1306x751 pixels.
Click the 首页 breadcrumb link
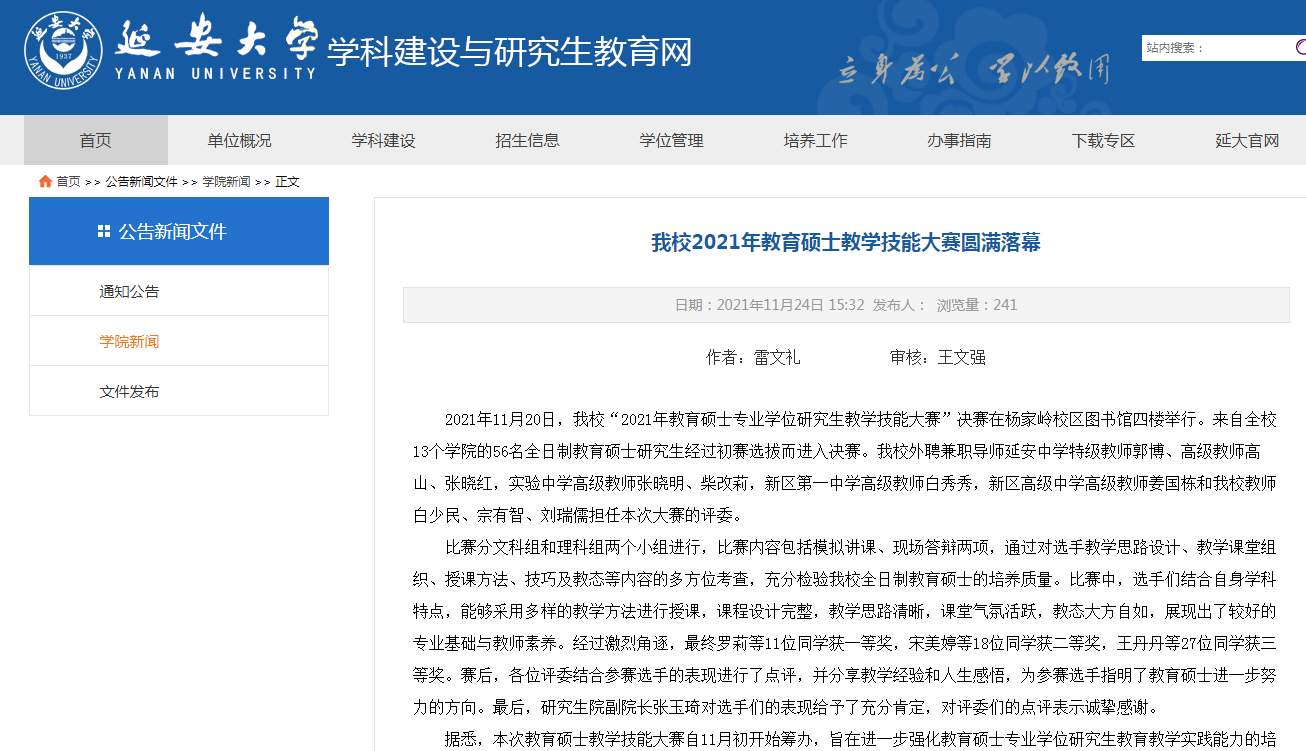coord(68,181)
